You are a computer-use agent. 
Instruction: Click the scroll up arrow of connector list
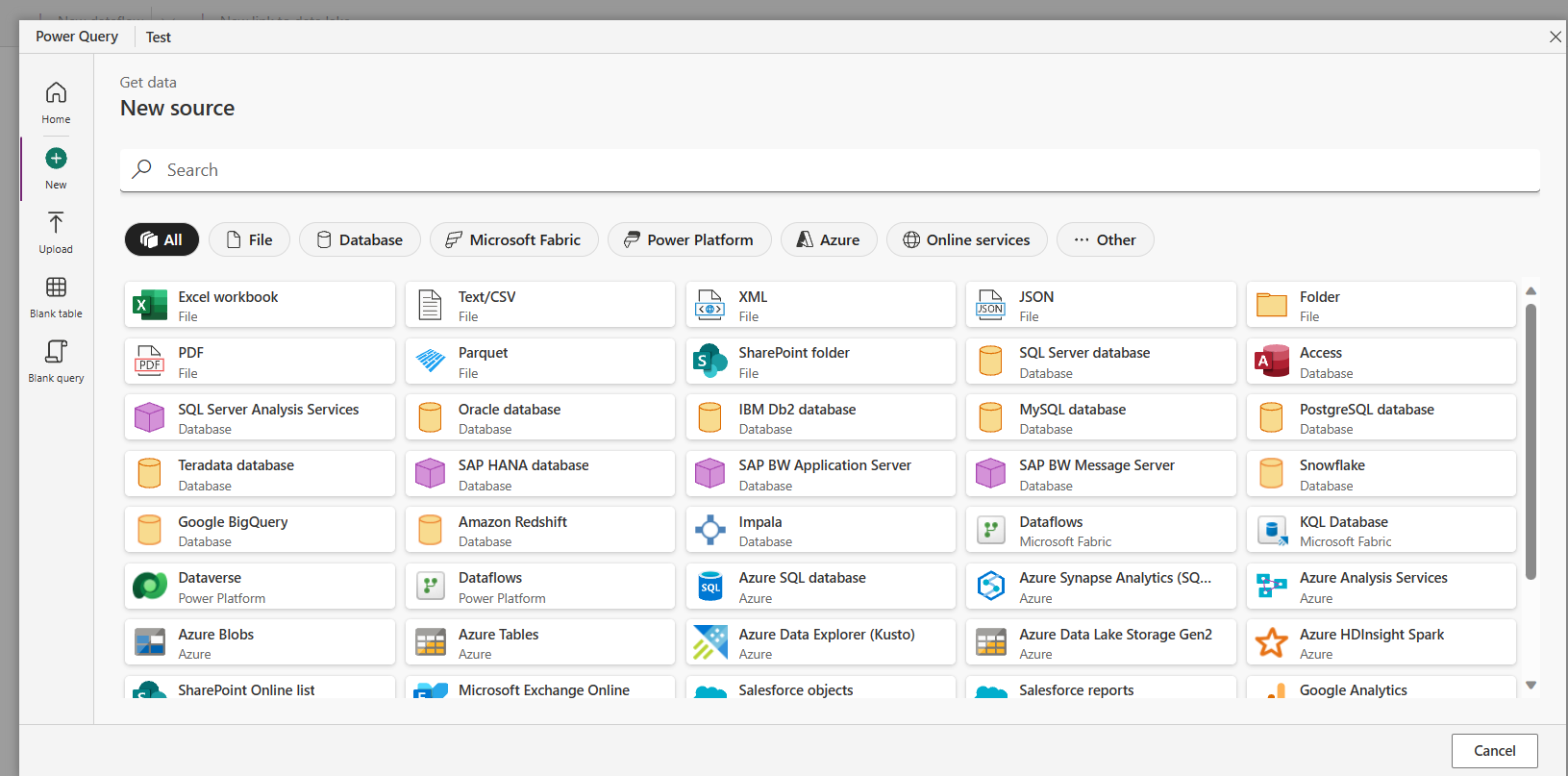1531,290
